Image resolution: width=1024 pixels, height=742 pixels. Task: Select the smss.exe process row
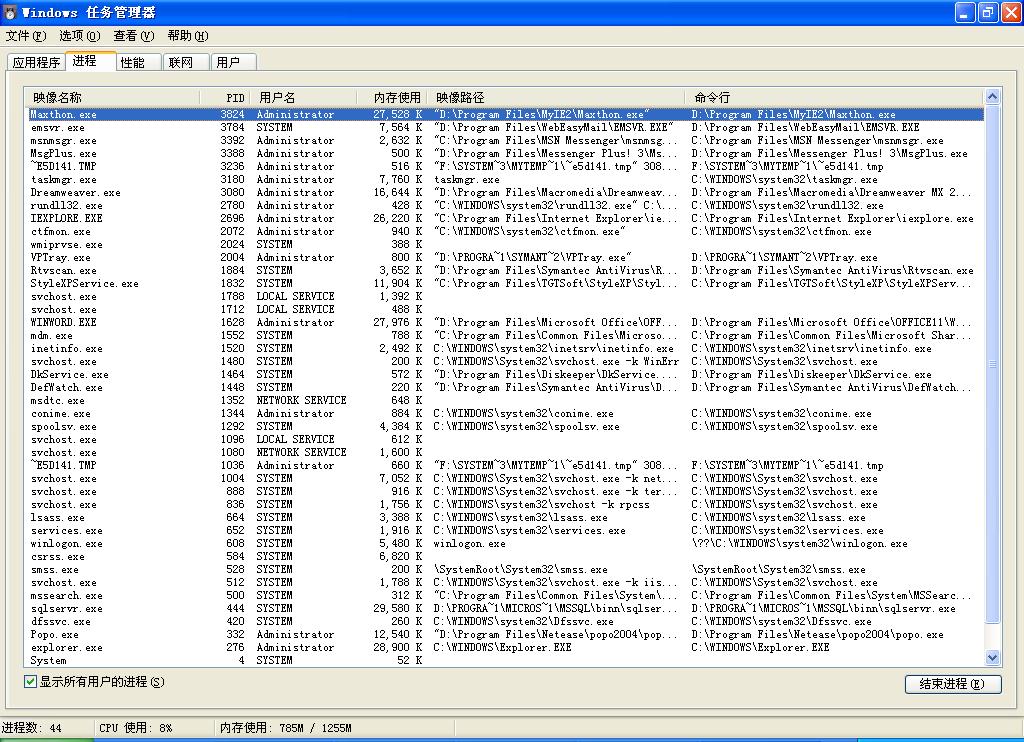[x=506, y=570]
